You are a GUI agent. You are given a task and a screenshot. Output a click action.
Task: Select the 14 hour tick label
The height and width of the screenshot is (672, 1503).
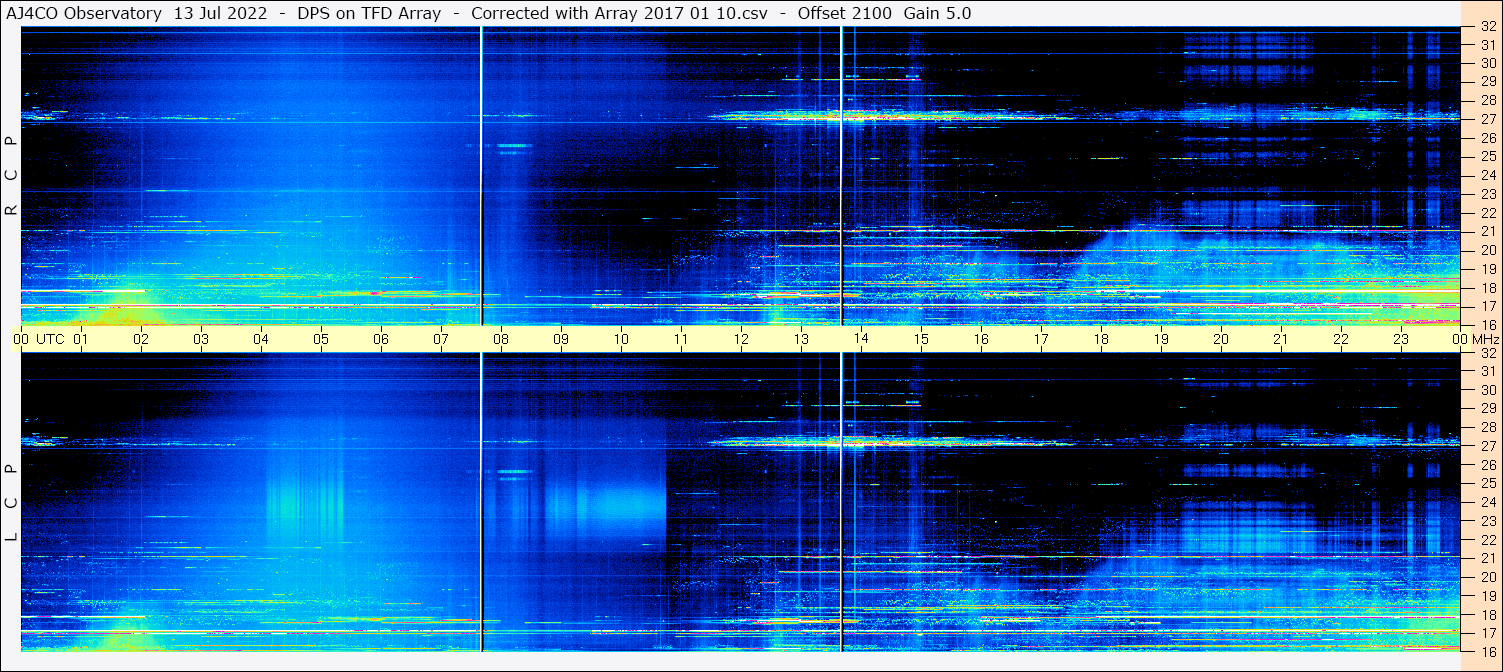pos(861,339)
